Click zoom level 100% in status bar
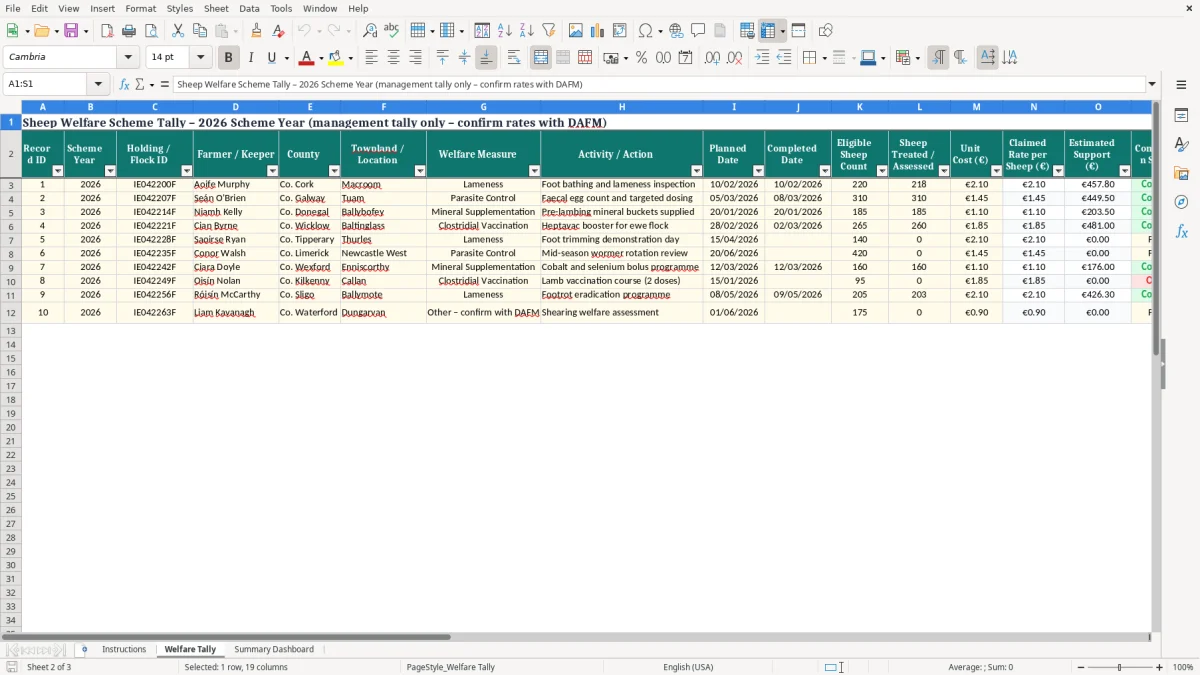Viewport: 1200px width, 675px height. pos(1183,667)
